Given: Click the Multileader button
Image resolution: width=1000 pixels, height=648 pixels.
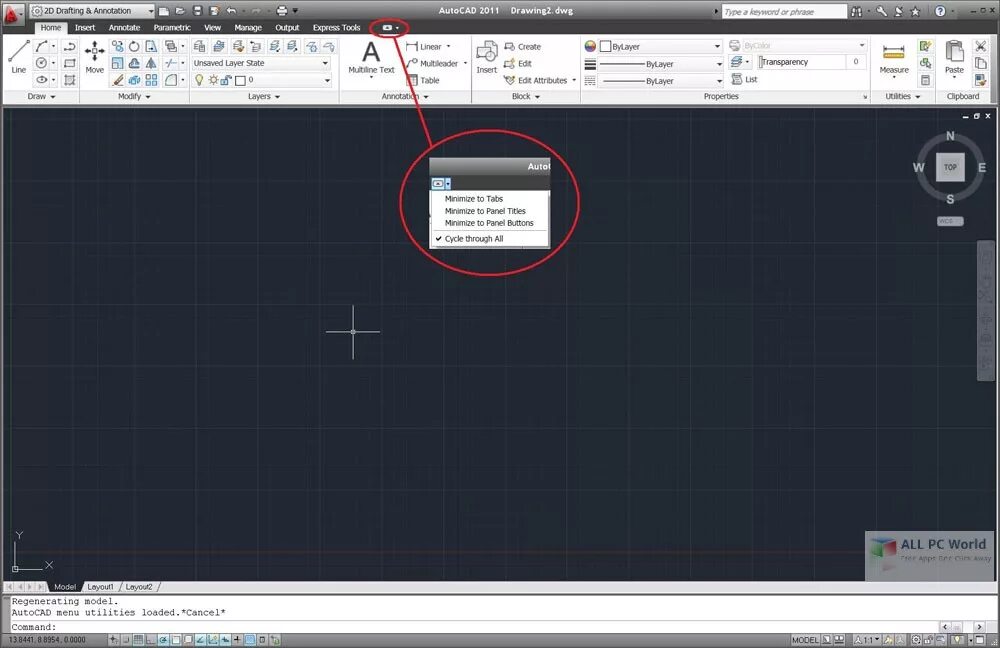Looking at the screenshot, I should pos(432,63).
